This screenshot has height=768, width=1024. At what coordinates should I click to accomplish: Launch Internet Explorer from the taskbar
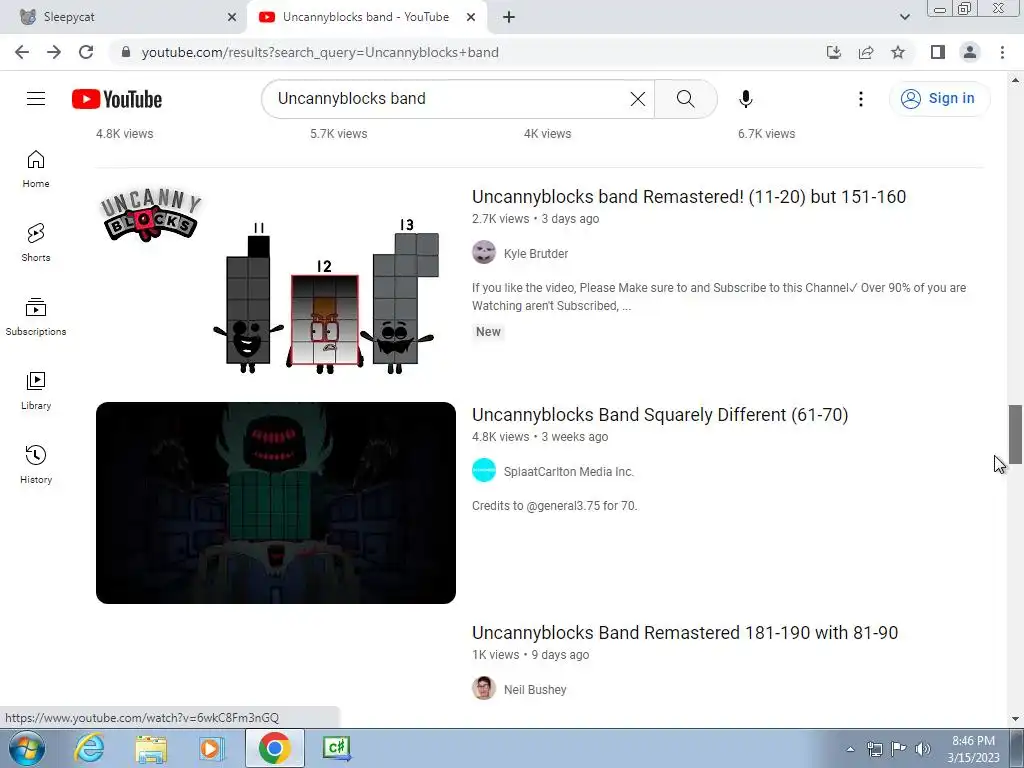(89, 748)
